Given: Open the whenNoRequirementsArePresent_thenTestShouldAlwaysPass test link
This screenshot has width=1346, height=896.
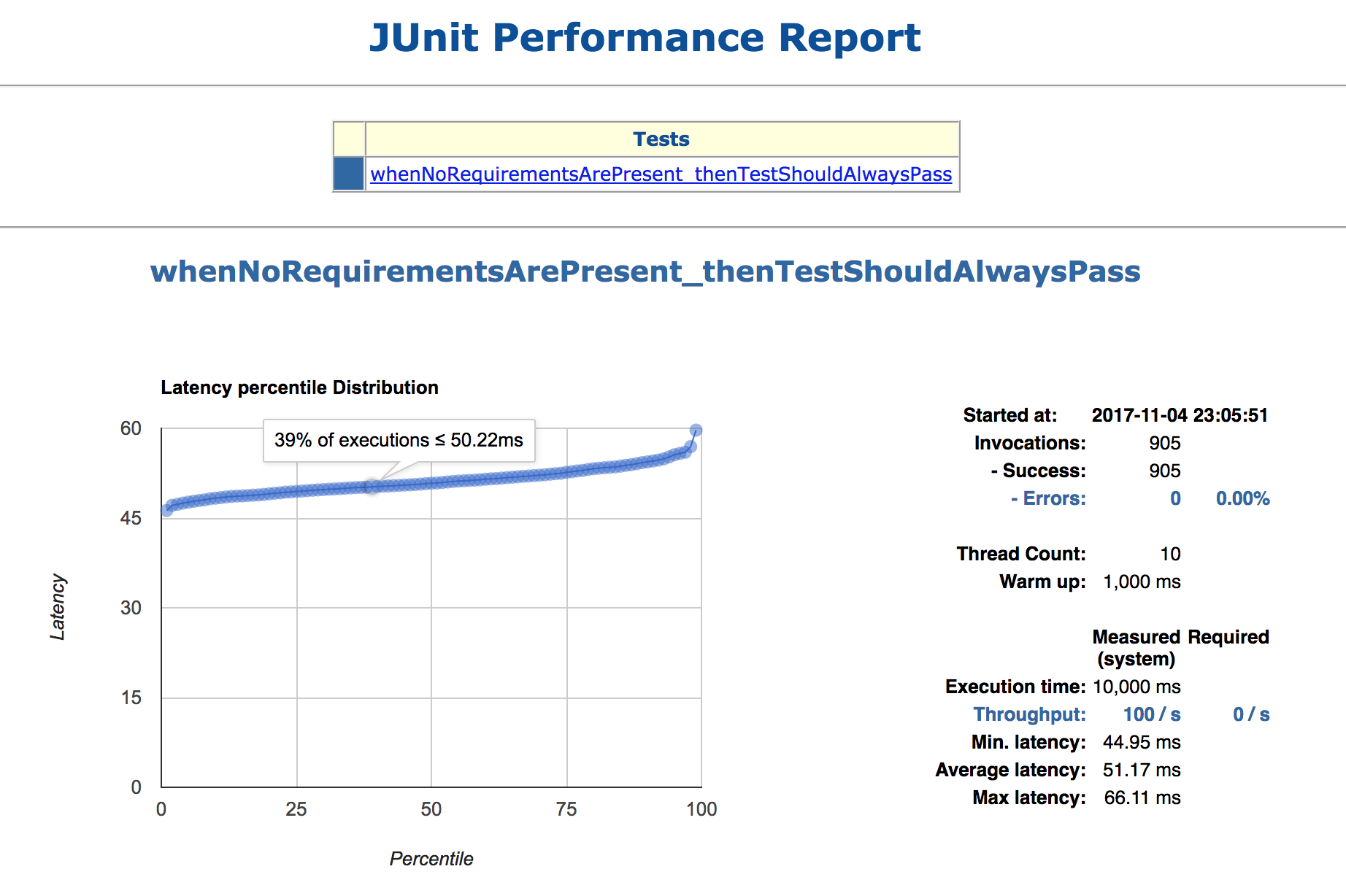Looking at the screenshot, I should point(661,174).
